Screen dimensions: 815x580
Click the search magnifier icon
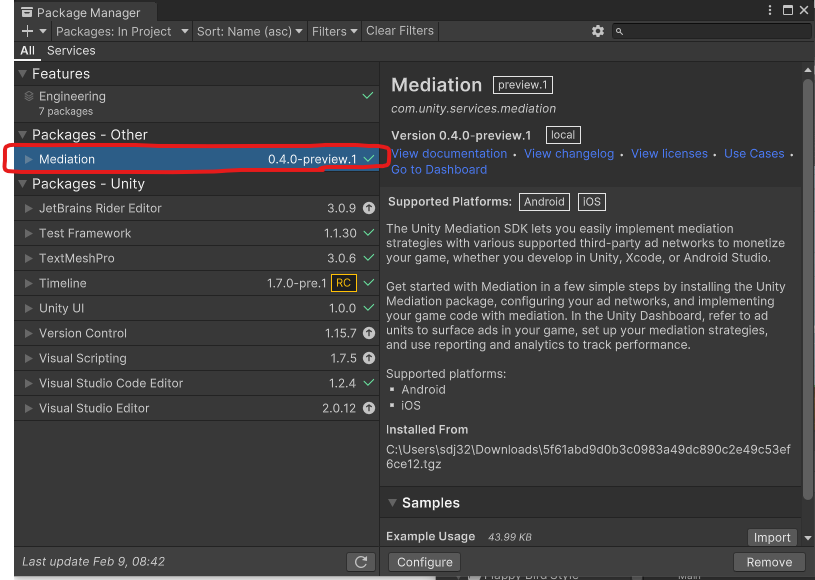click(x=619, y=32)
